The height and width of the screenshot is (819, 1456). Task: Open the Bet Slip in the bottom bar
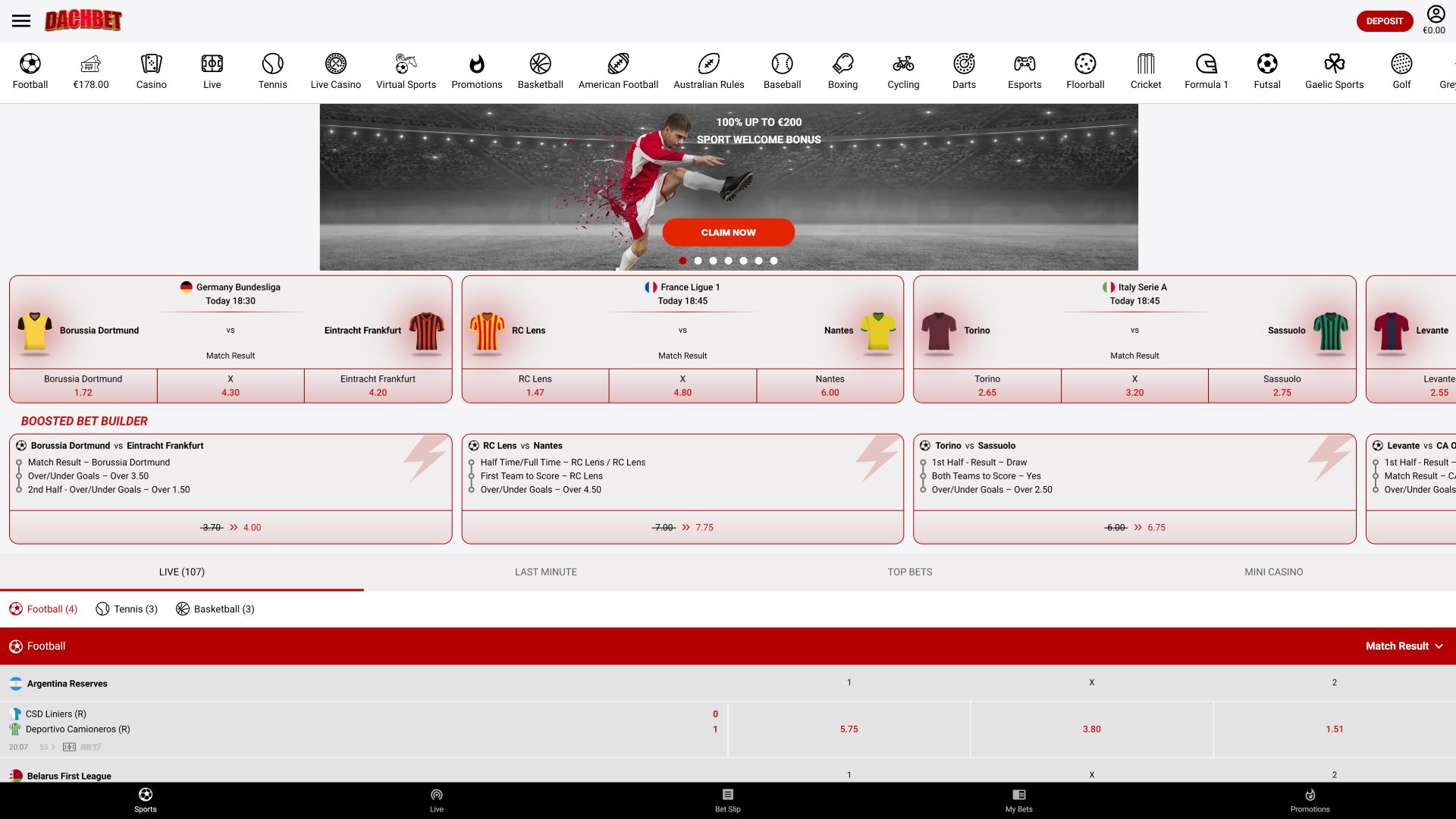point(728,800)
